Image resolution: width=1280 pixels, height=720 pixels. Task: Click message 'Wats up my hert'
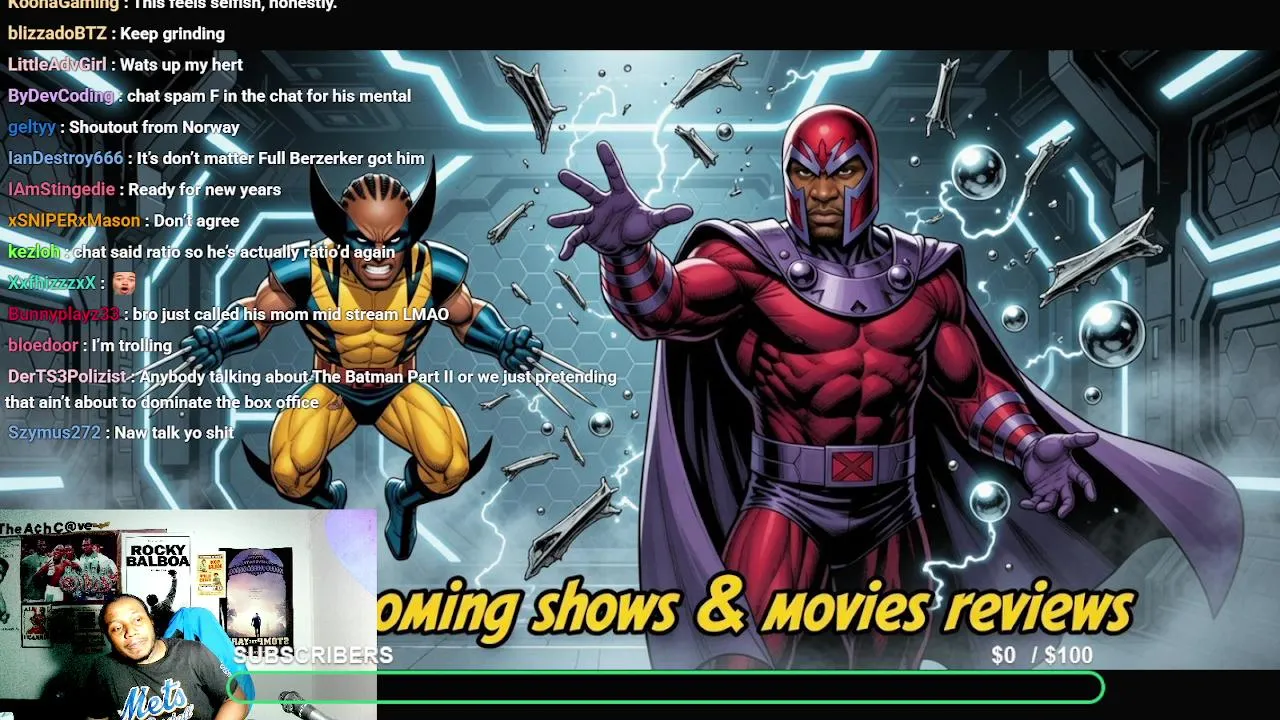[x=181, y=64]
